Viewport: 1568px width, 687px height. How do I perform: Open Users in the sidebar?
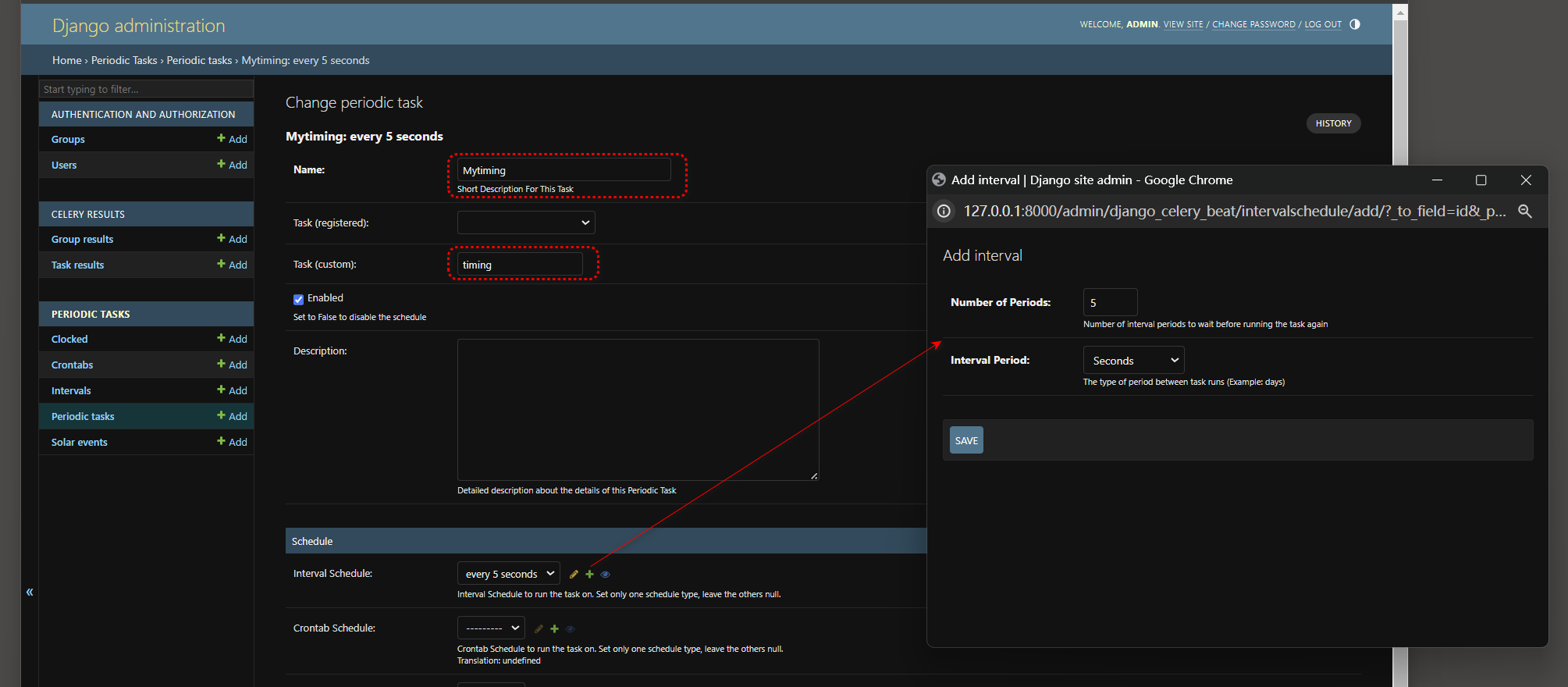coord(64,165)
